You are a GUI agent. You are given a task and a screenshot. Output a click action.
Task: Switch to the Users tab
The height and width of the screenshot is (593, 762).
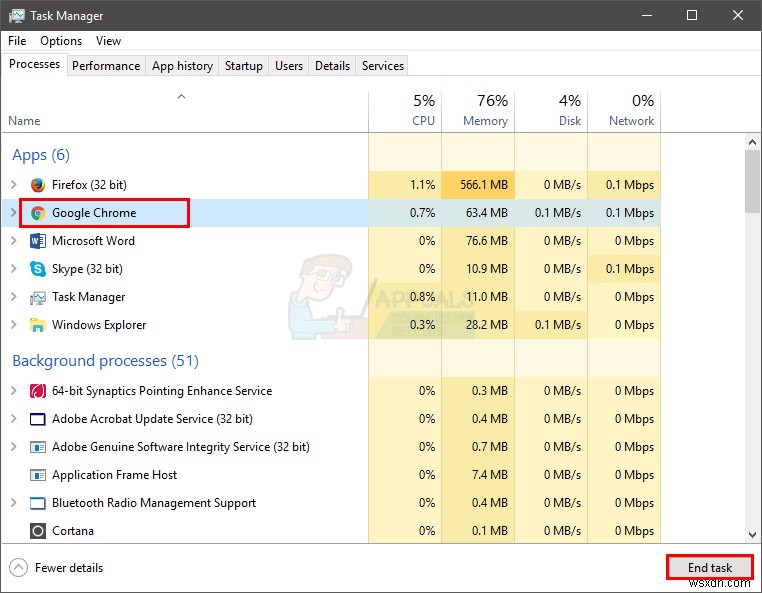tap(289, 66)
